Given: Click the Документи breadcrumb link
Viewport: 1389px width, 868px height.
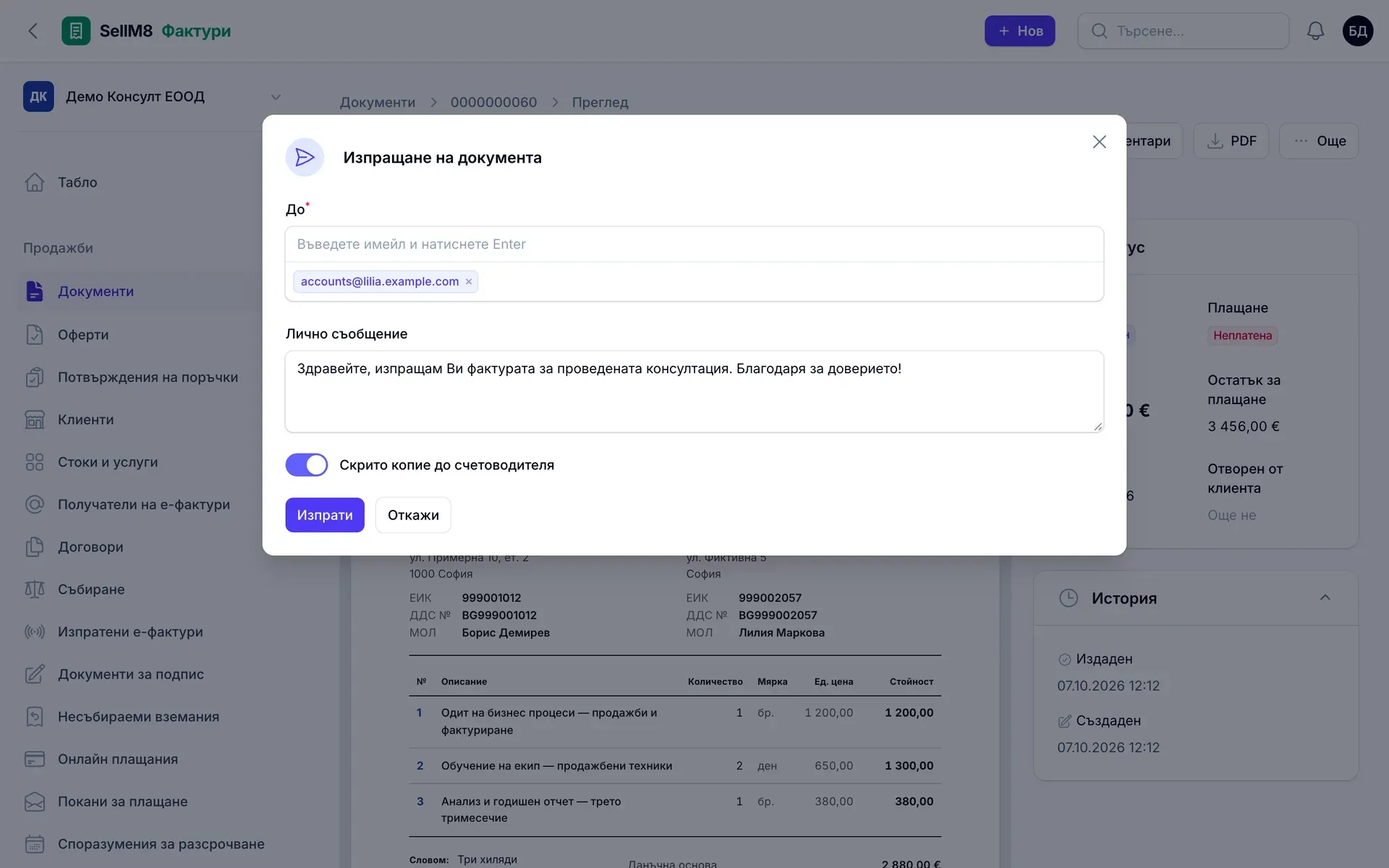Looking at the screenshot, I should pos(378,102).
